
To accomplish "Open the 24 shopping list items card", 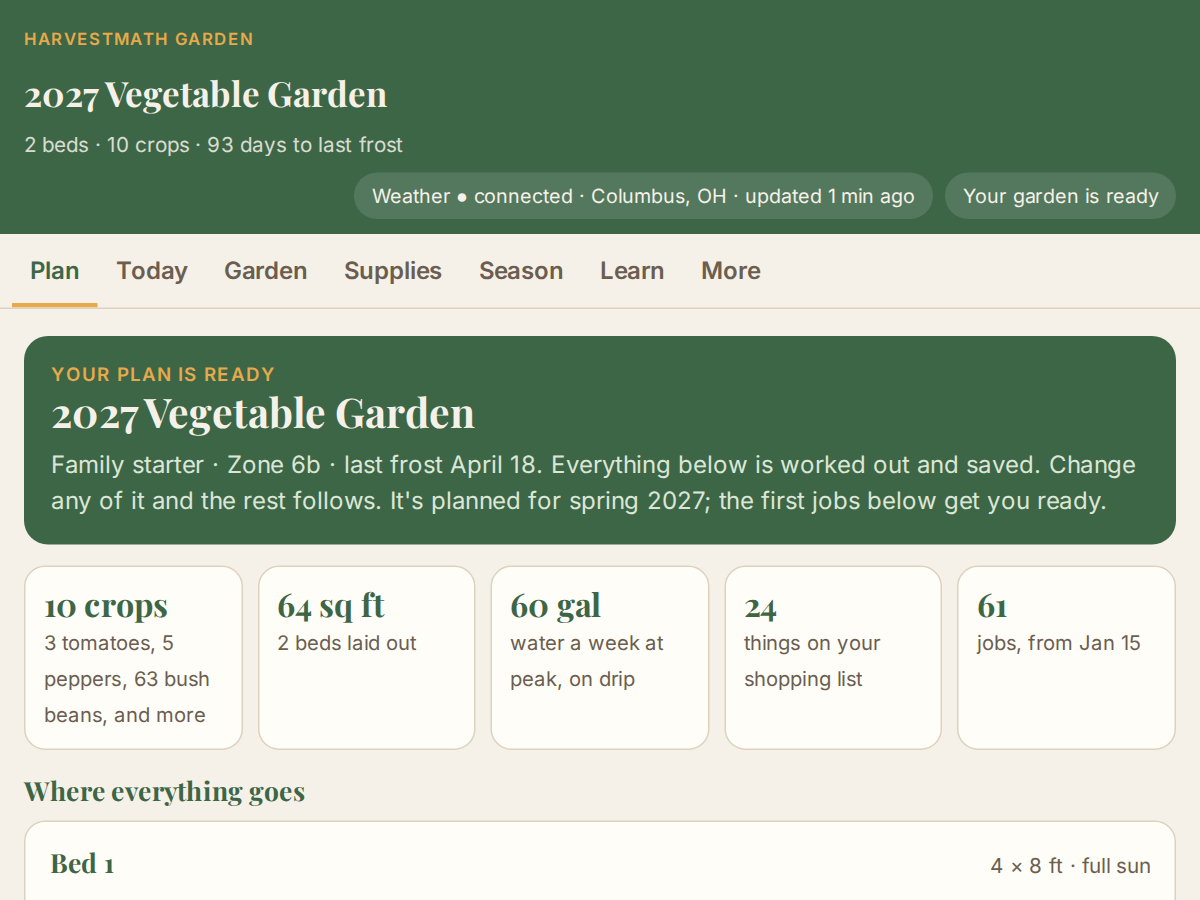I will tap(833, 658).
